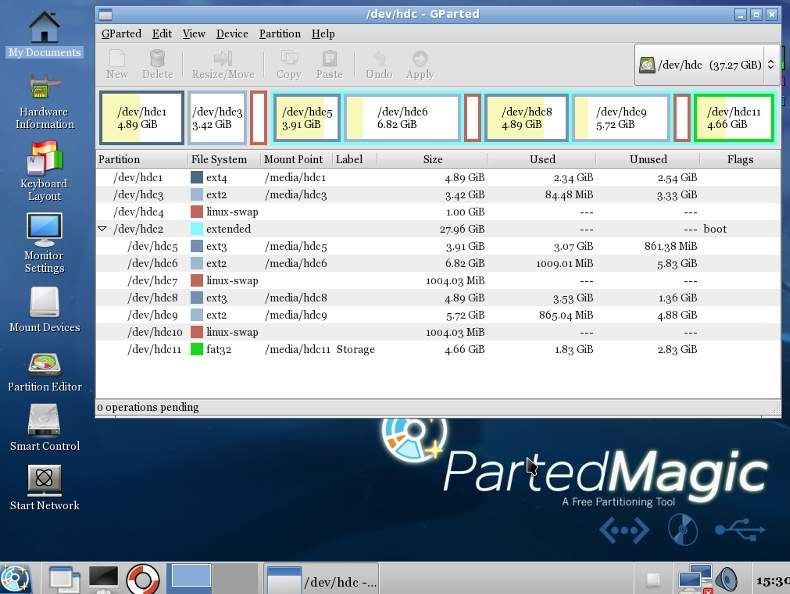The height and width of the screenshot is (594, 790).
Task: Click ext4 color swatch for /dev/hdc1
Action: tap(196, 177)
